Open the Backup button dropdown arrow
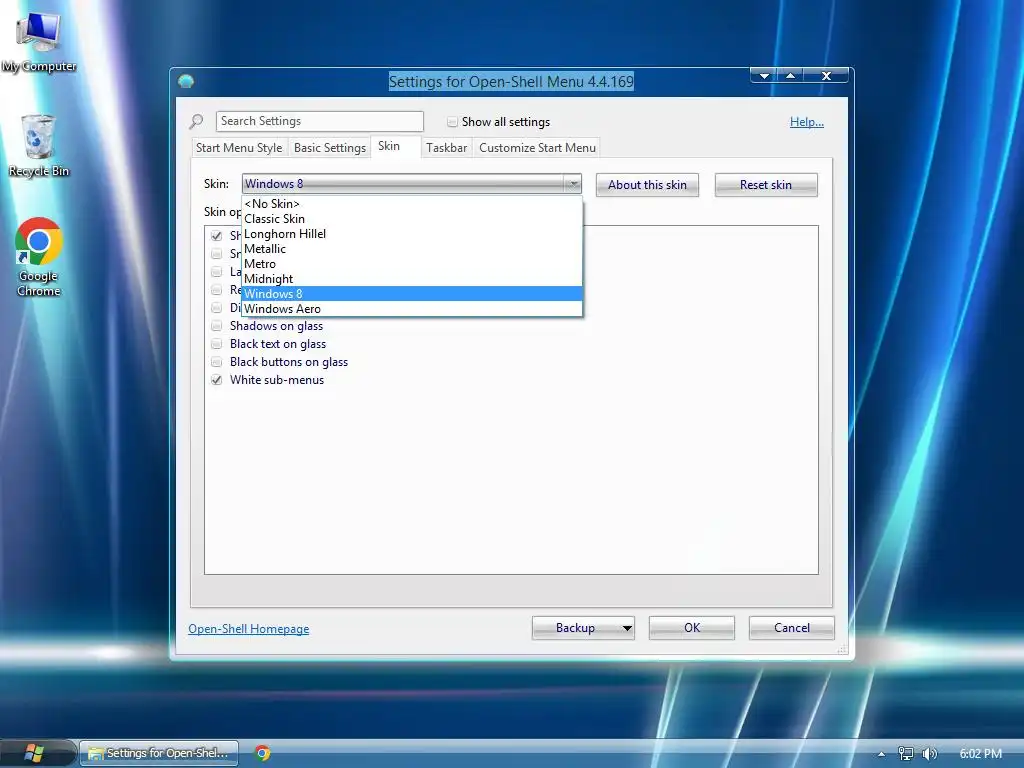1024x768 pixels. click(x=626, y=628)
